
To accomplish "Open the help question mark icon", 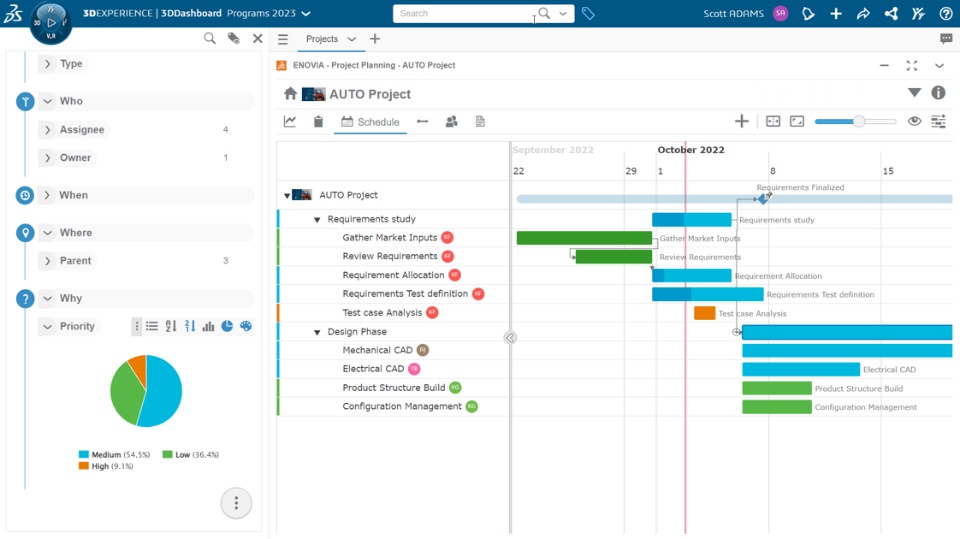I will 946,13.
